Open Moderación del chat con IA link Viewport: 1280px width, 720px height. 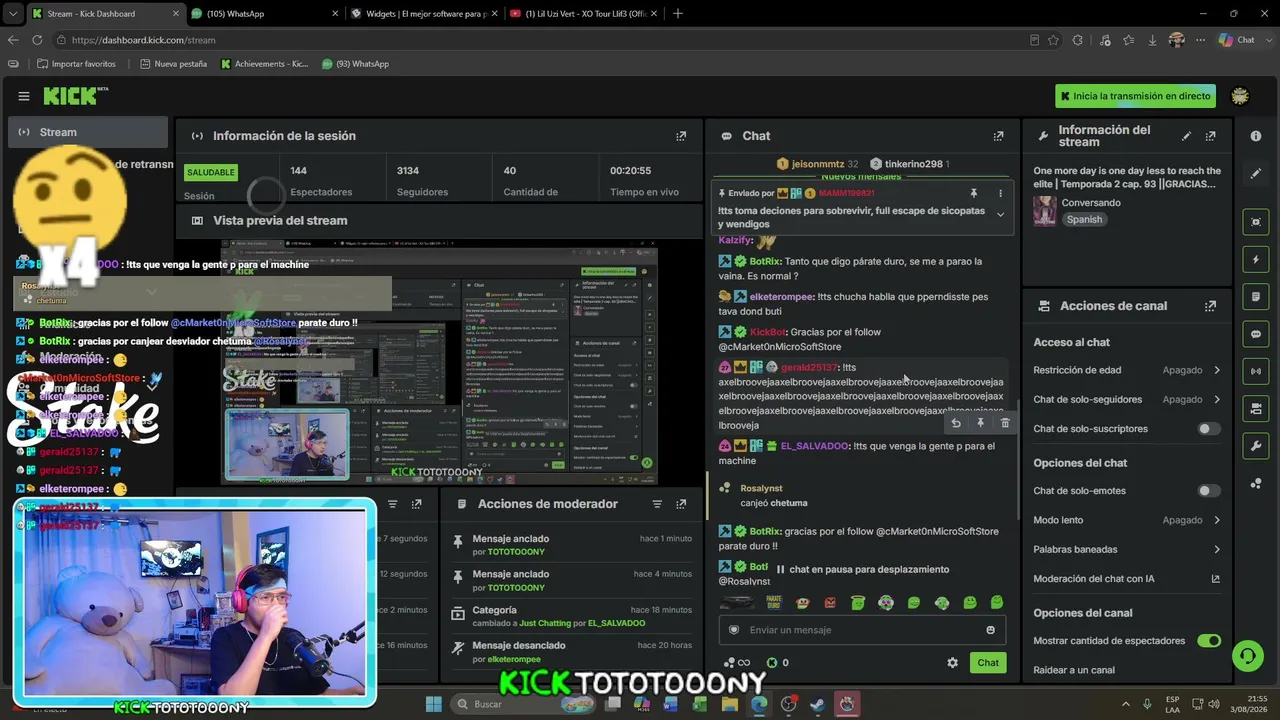click(x=1127, y=578)
